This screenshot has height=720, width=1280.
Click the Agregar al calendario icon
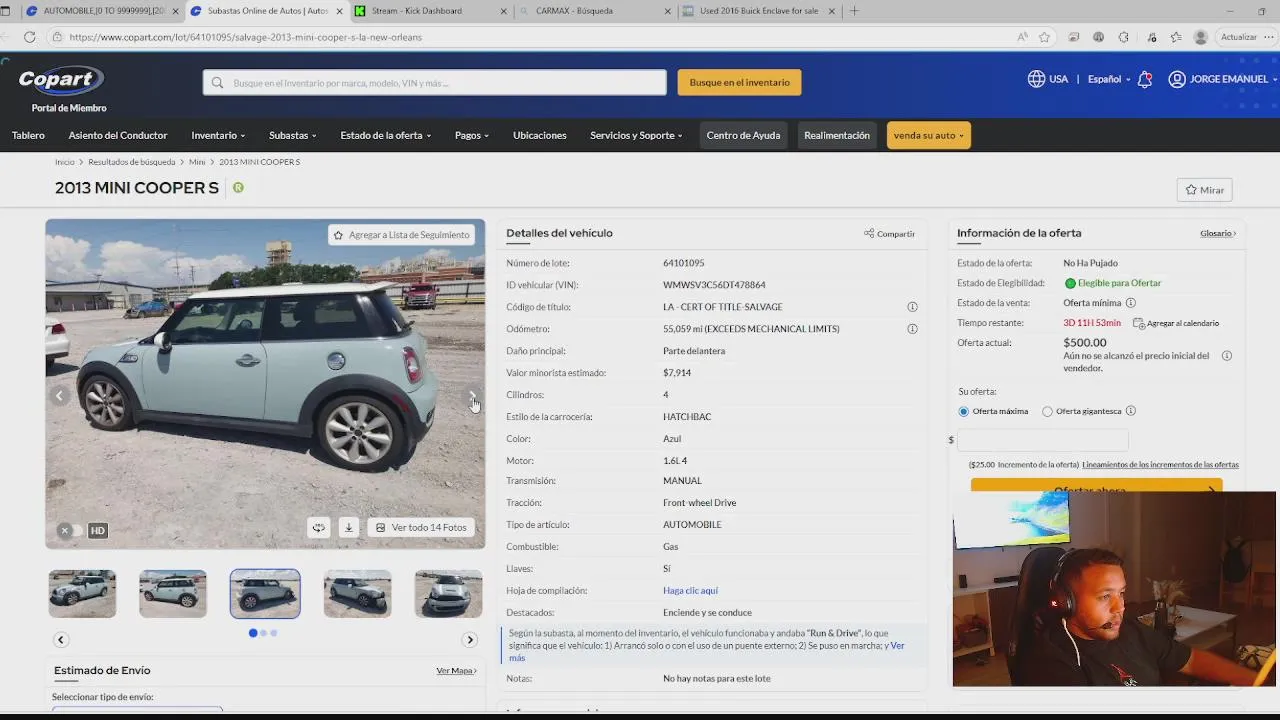tap(1139, 323)
